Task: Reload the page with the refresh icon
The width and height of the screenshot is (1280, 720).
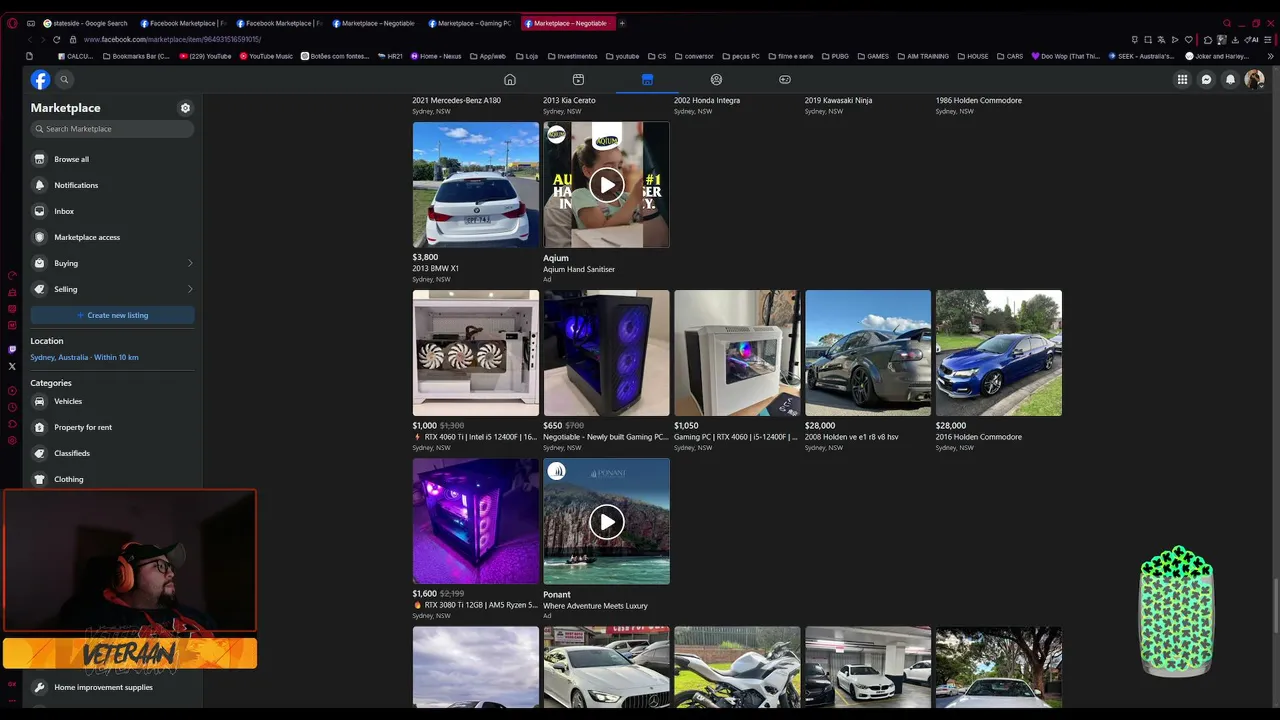Action: point(56,39)
